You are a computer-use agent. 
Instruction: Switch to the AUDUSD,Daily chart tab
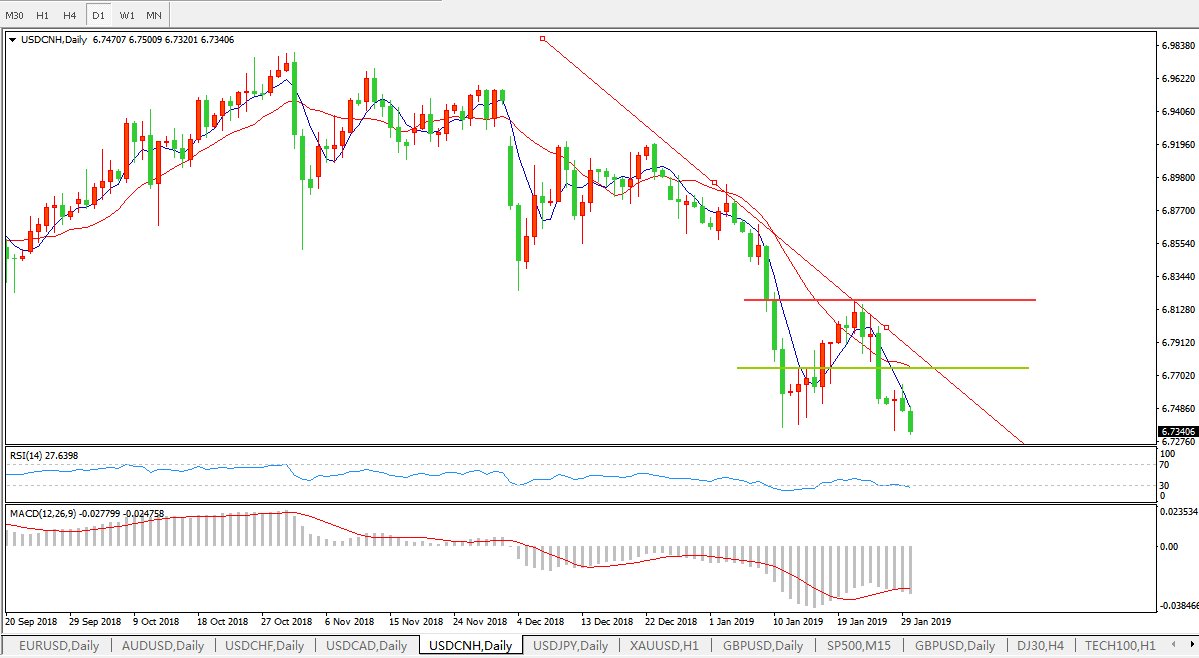pos(162,645)
